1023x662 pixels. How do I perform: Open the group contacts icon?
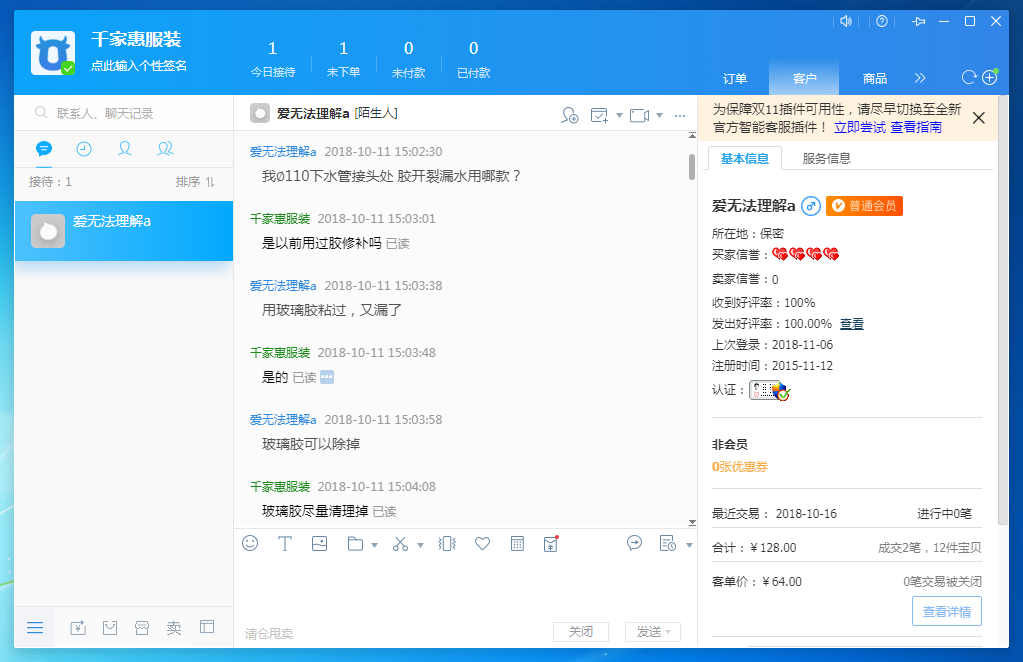pos(165,149)
